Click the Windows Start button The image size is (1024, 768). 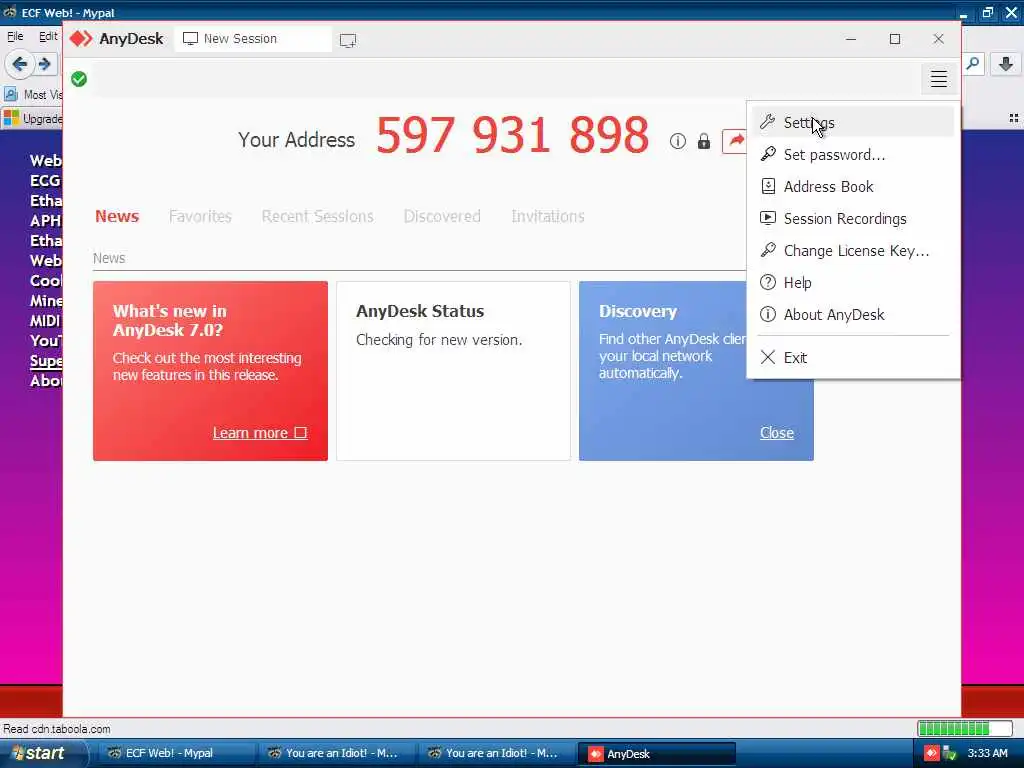pos(42,753)
